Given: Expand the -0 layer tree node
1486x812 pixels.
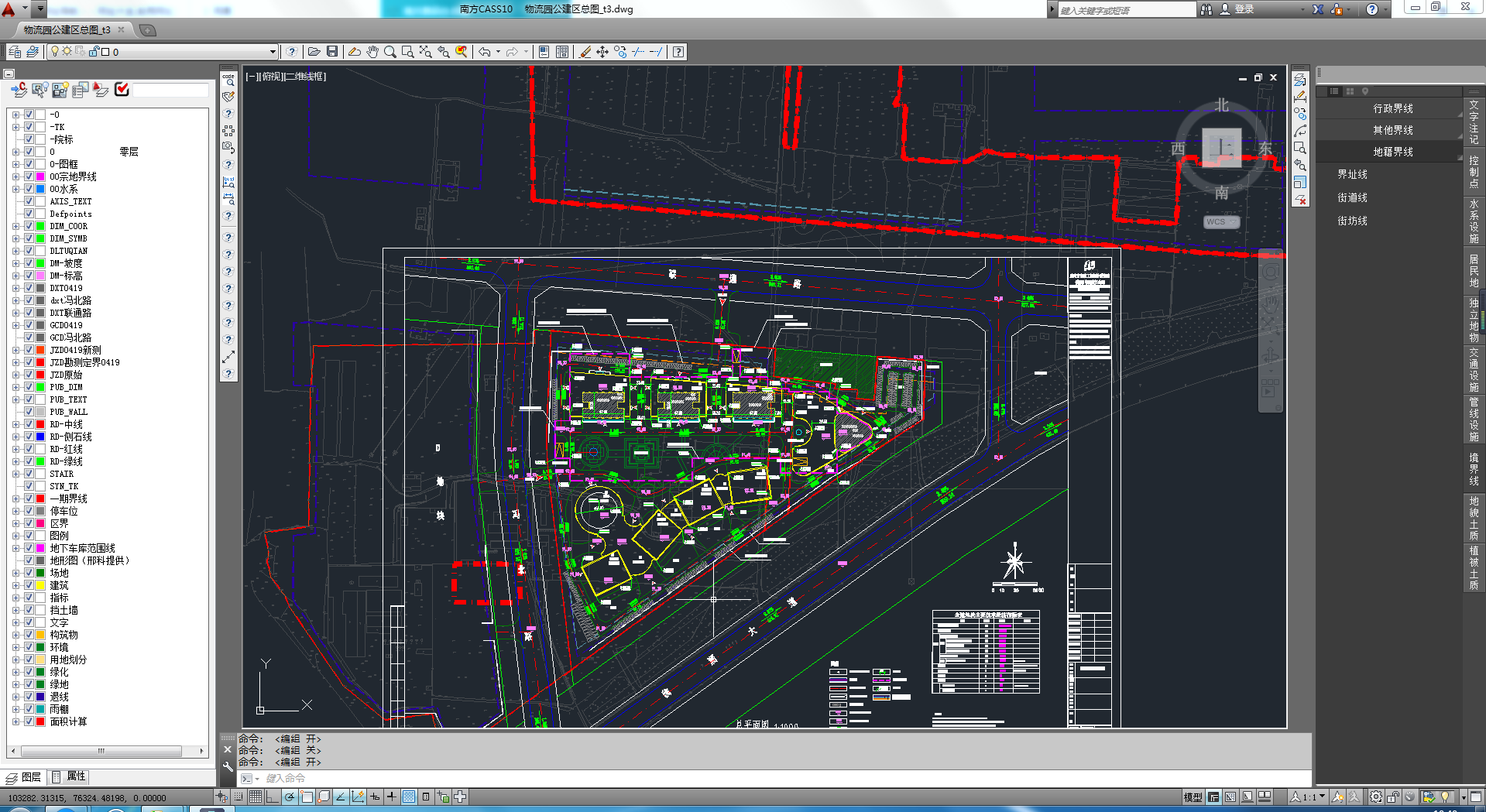Looking at the screenshot, I should [15, 115].
